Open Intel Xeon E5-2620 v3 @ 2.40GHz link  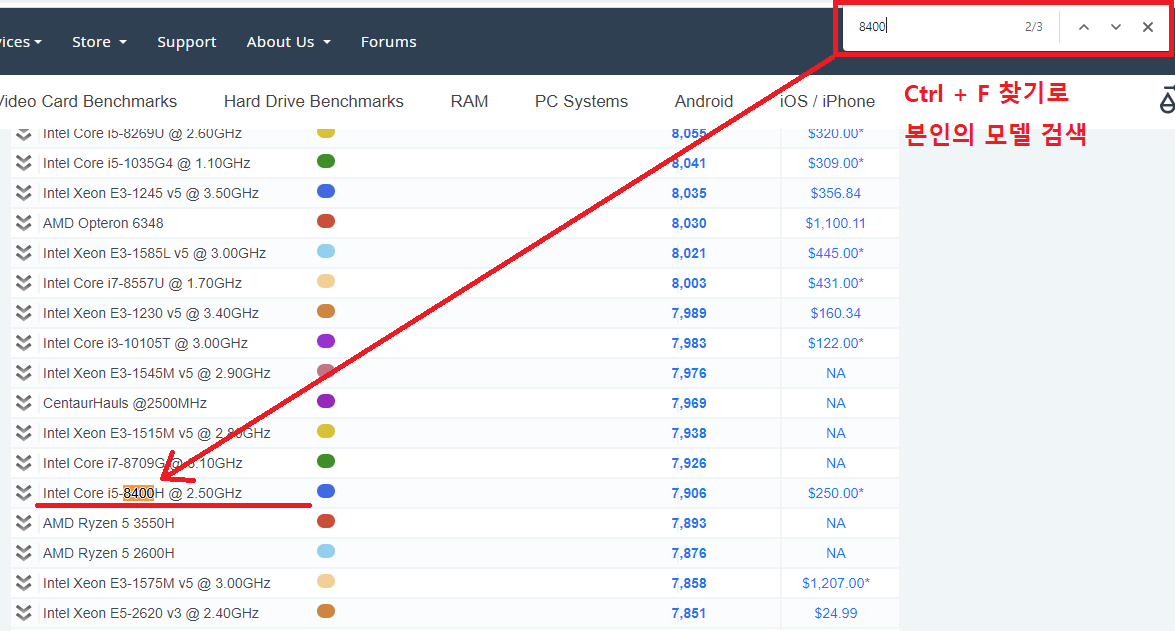(x=151, y=613)
